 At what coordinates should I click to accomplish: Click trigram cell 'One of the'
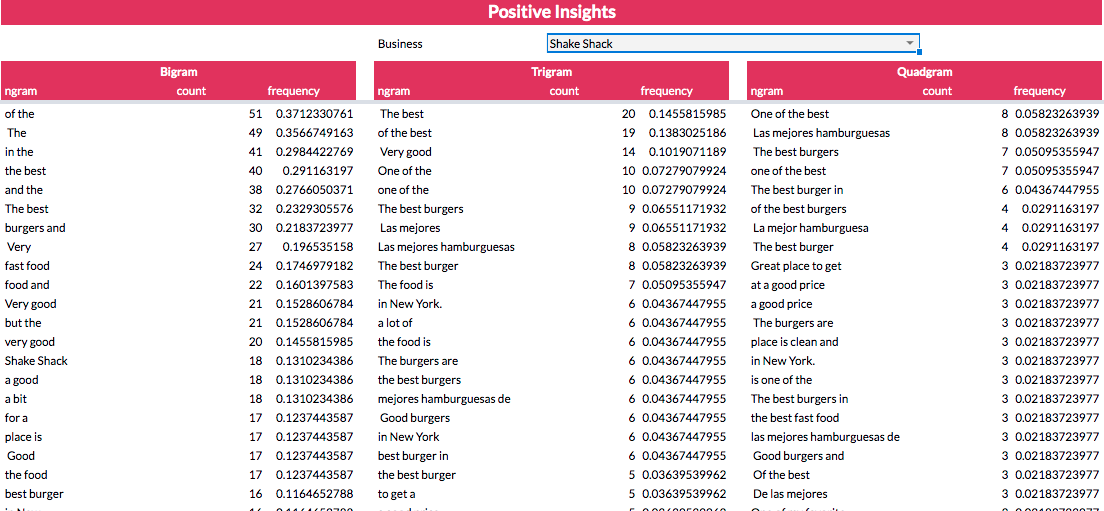(404, 171)
